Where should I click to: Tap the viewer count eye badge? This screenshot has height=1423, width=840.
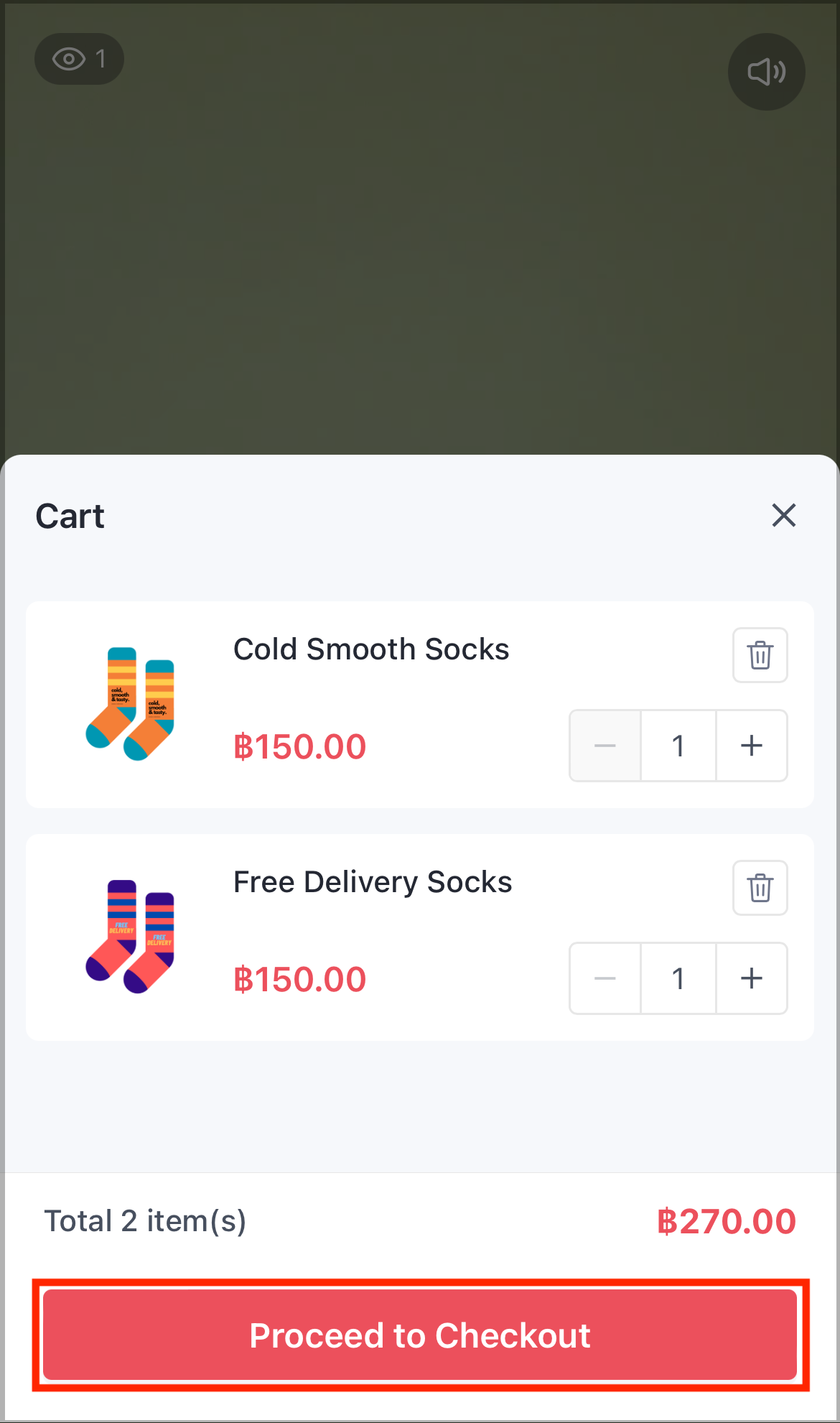click(x=79, y=59)
